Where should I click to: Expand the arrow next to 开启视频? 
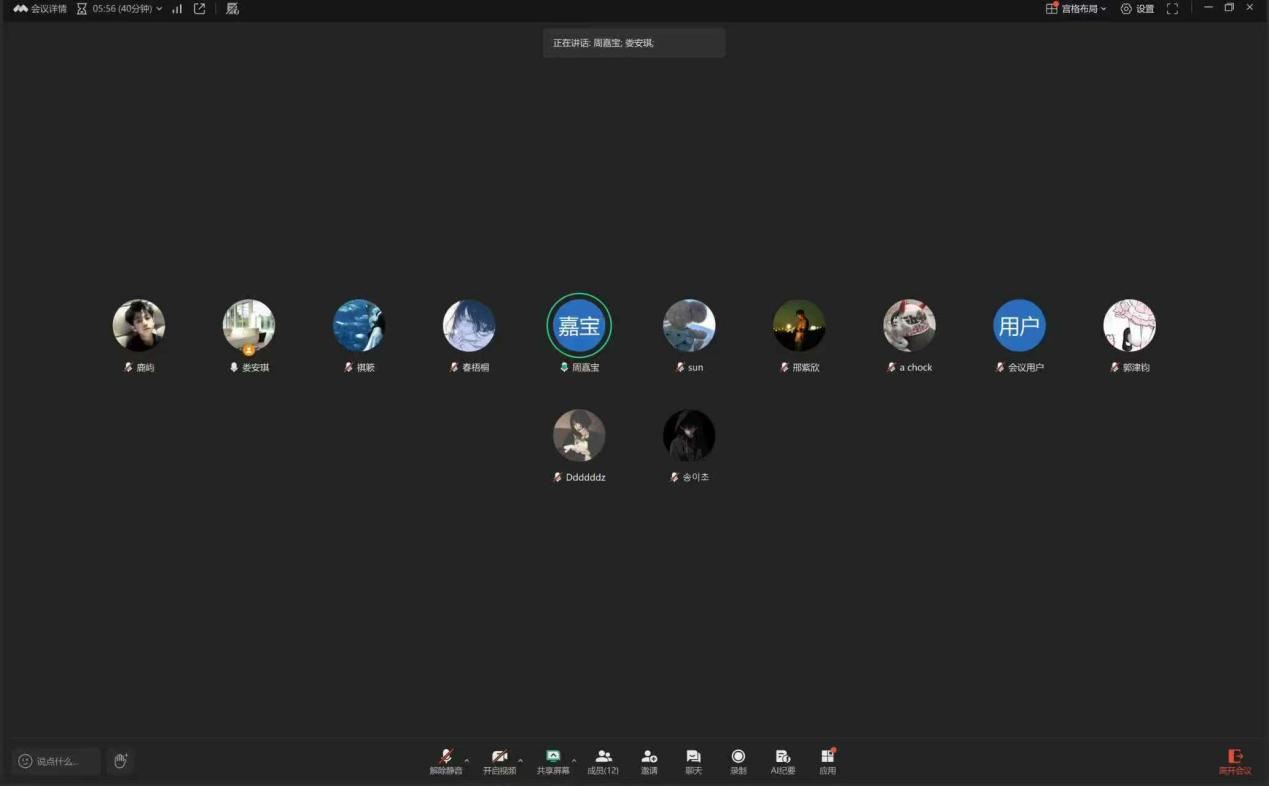tap(520, 761)
